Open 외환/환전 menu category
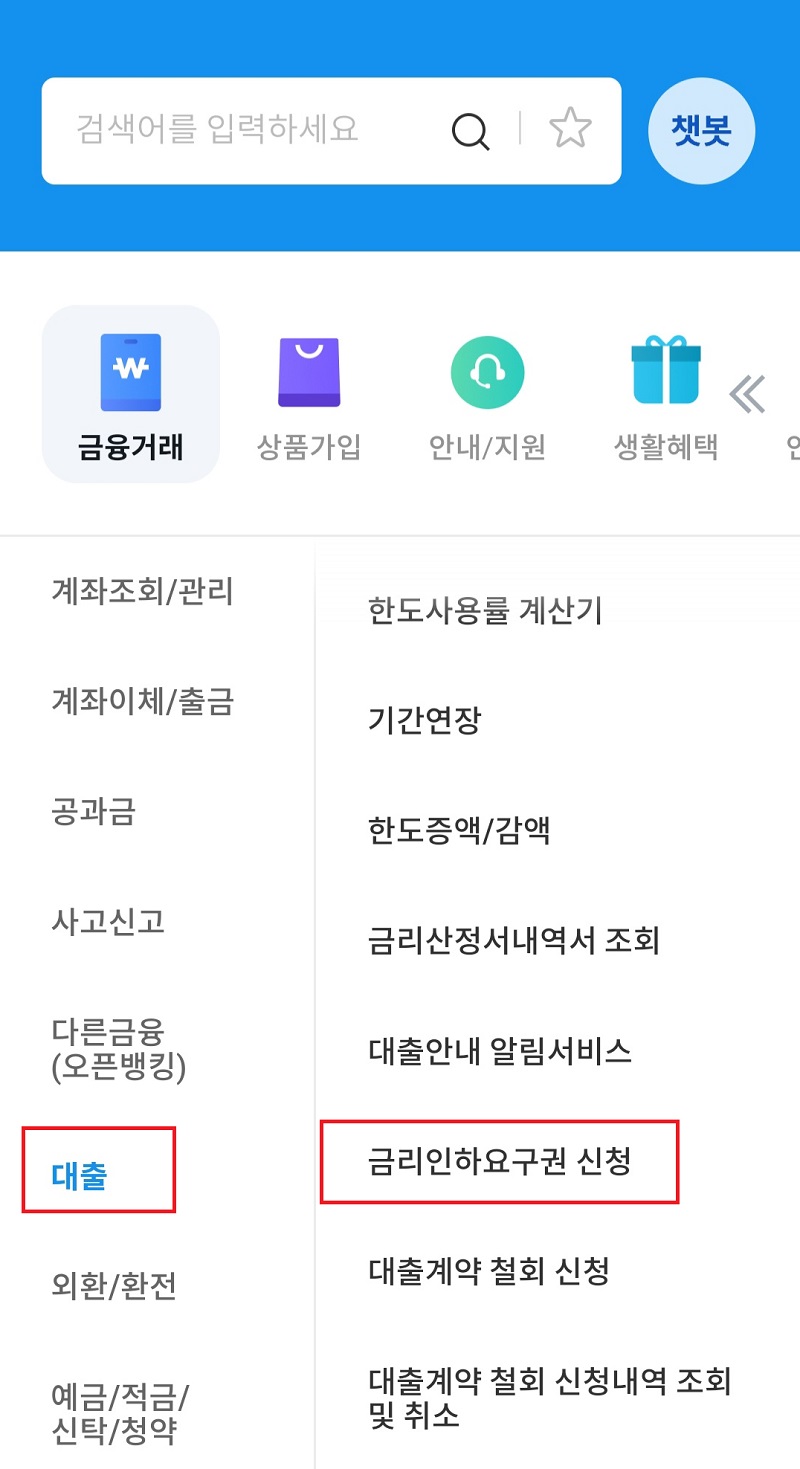The height and width of the screenshot is (1469, 800). 114,1285
